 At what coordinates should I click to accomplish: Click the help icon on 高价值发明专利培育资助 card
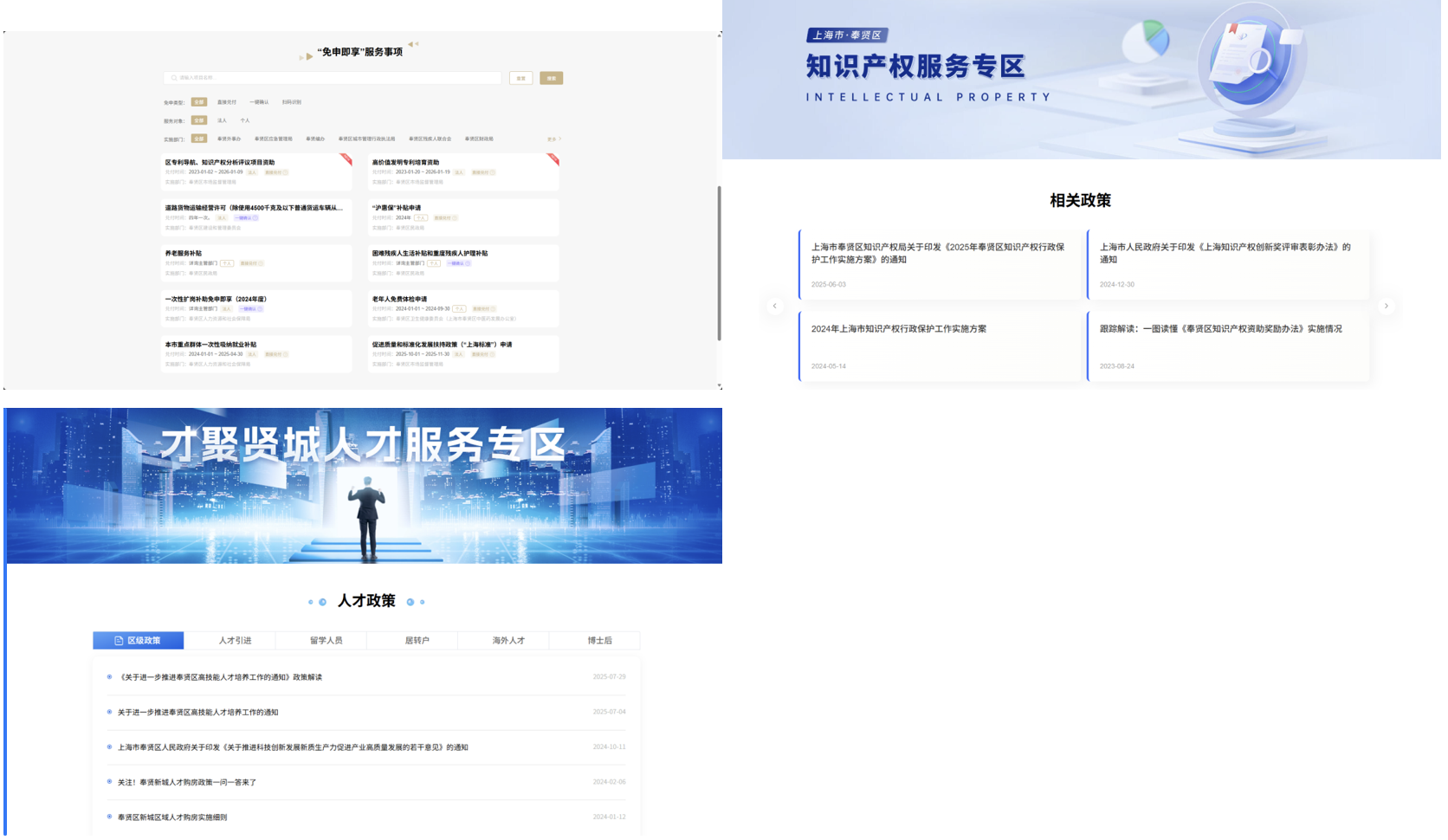493,172
